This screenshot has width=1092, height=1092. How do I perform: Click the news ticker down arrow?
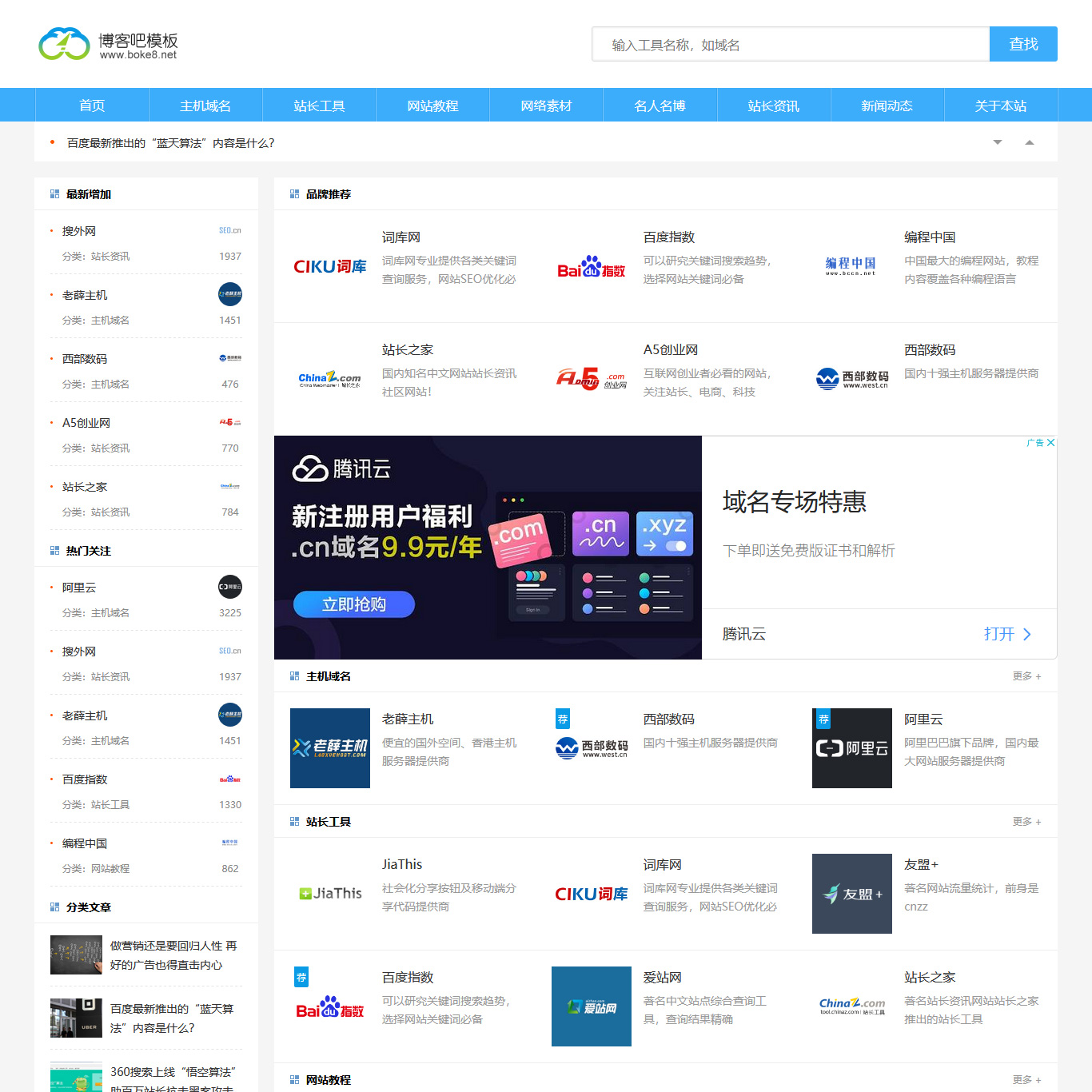998,142
